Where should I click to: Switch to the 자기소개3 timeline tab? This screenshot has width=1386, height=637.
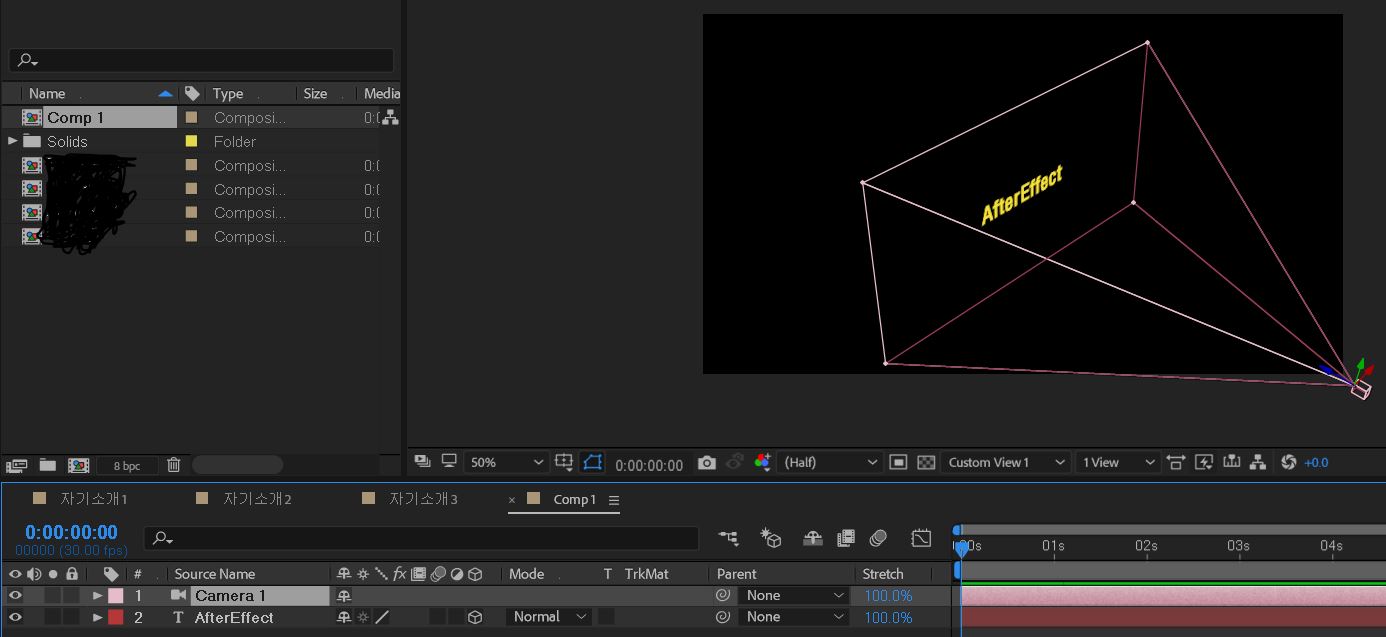coord(424,499)
